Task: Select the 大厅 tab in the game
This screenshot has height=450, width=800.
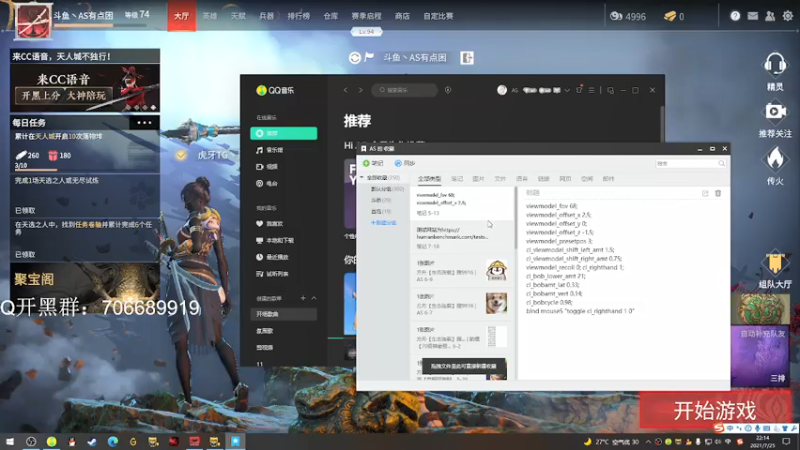Action: 182,16
